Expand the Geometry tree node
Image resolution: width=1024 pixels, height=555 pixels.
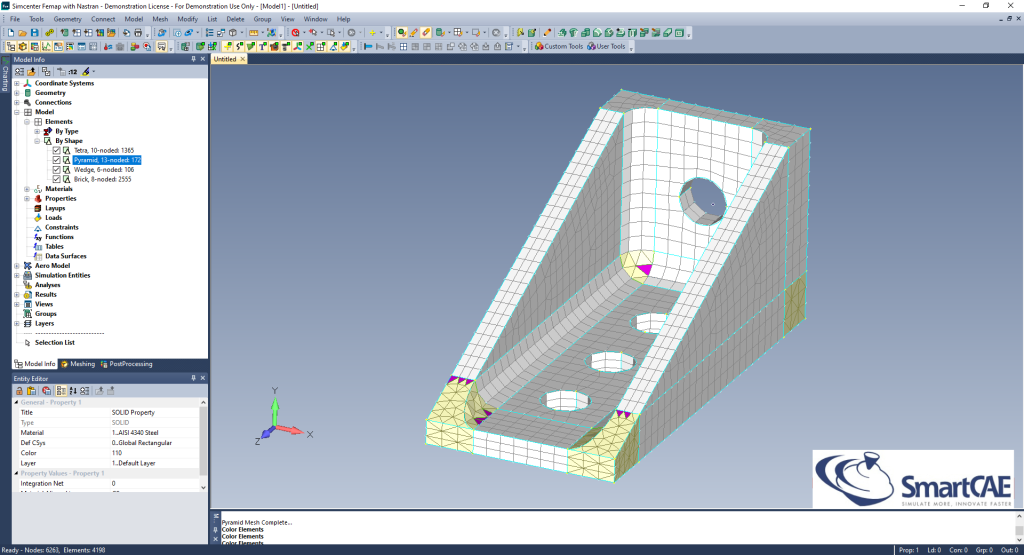[x=17, y=93]
